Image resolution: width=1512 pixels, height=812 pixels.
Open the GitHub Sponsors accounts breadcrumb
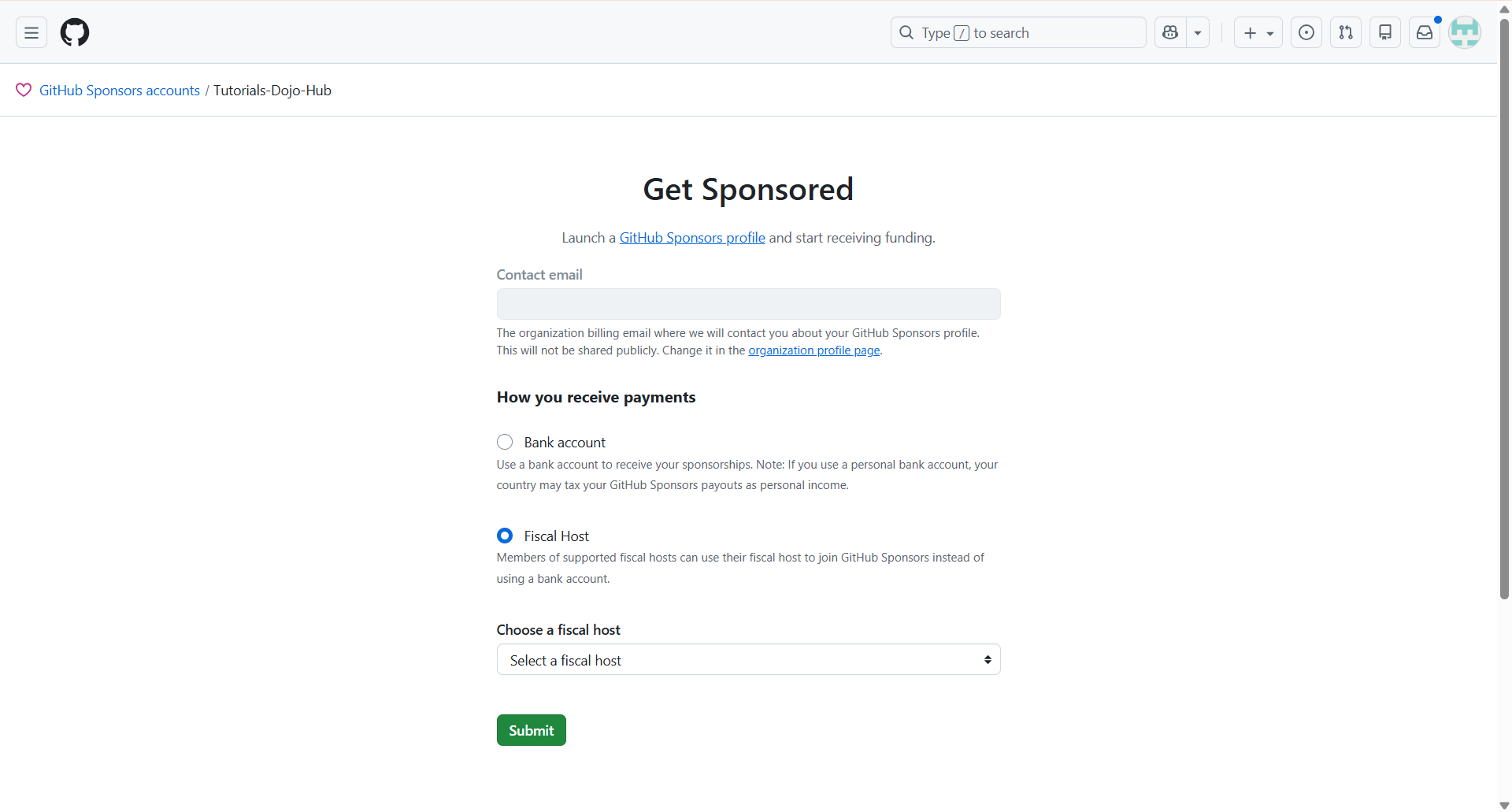click(x=119, y=90)
